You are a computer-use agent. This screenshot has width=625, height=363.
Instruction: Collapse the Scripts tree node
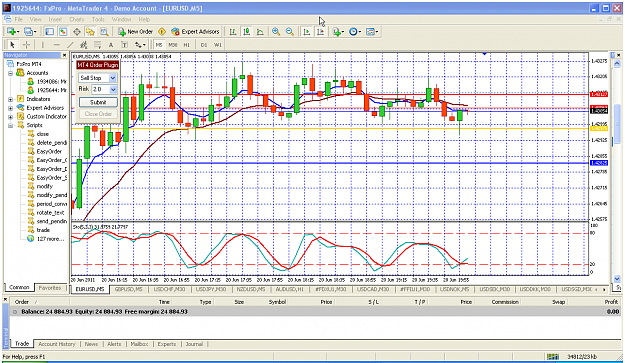(10, 125)
